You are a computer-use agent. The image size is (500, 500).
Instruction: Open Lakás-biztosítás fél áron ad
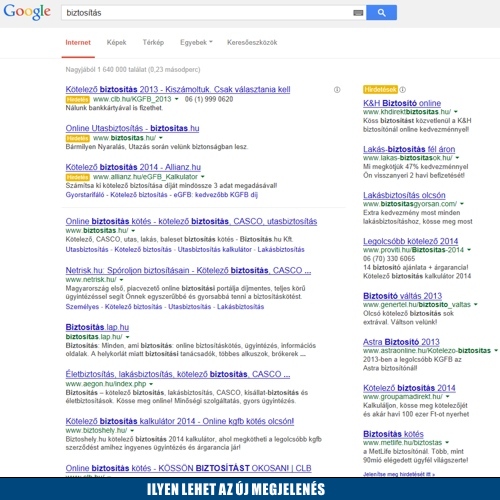pyautogui.click(x=409, y=149)
